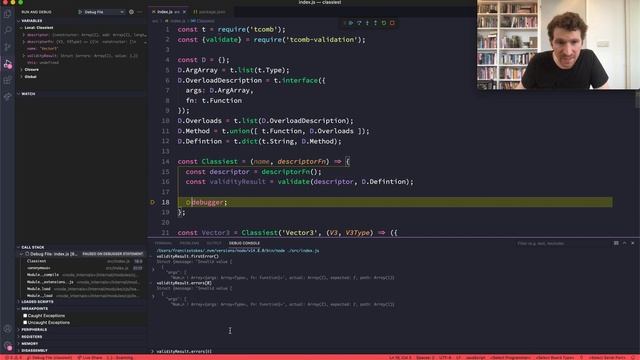Click Step Out in the debug toolbar

(376, 23)
